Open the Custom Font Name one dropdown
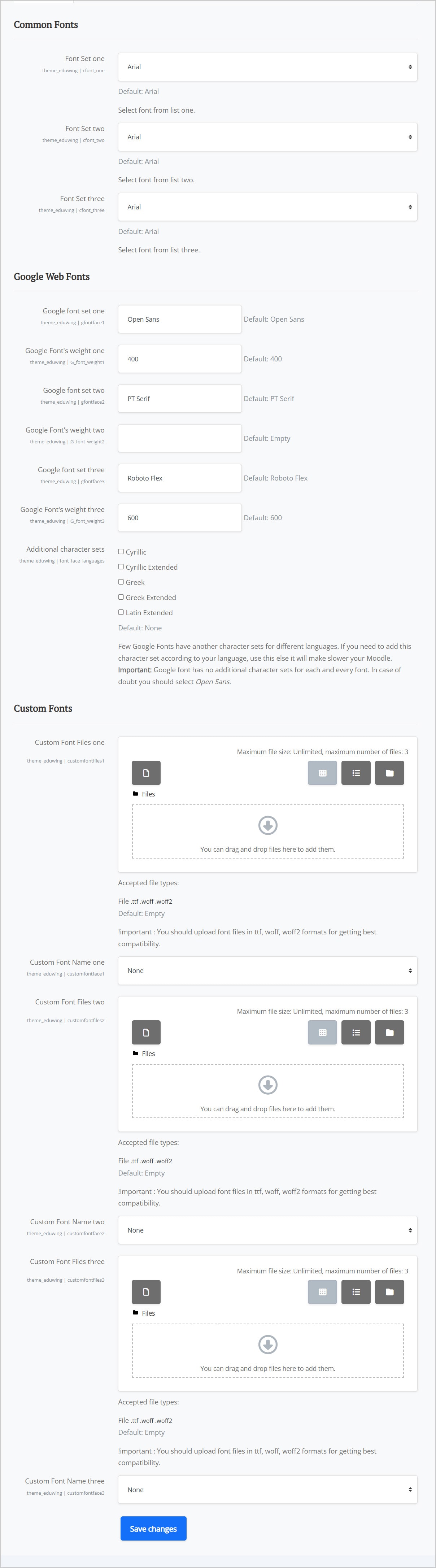 tap(267, 970)
